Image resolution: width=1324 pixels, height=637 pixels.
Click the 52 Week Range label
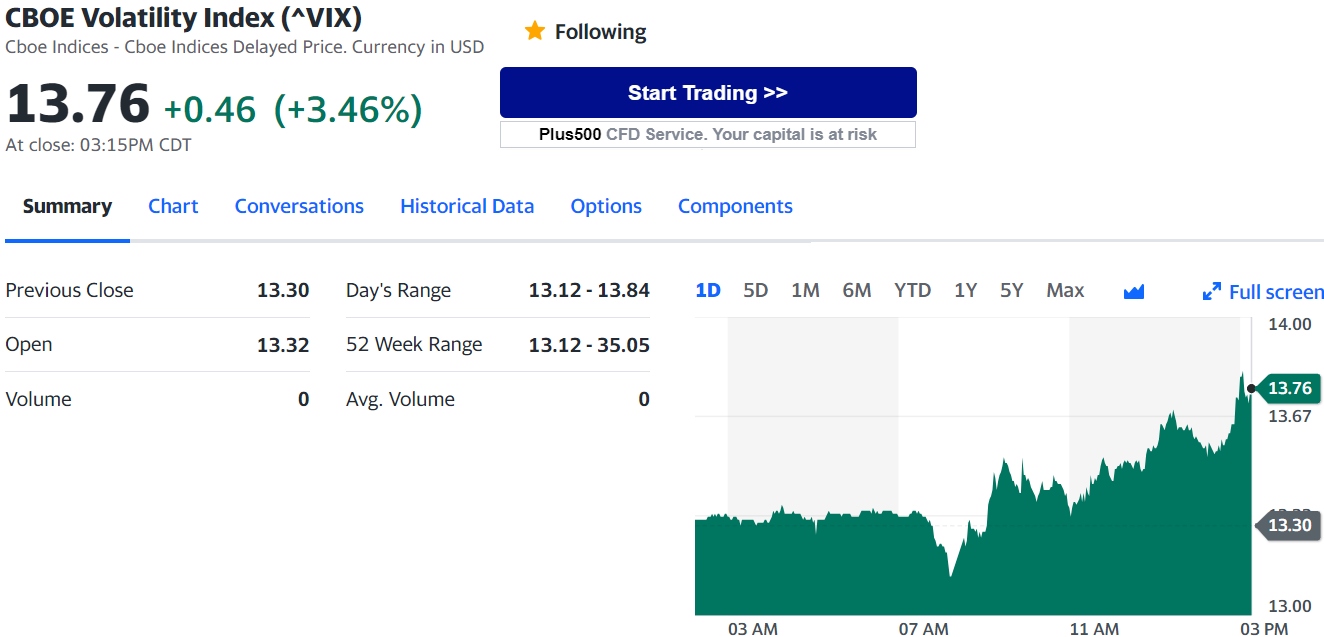click(414, 345)
